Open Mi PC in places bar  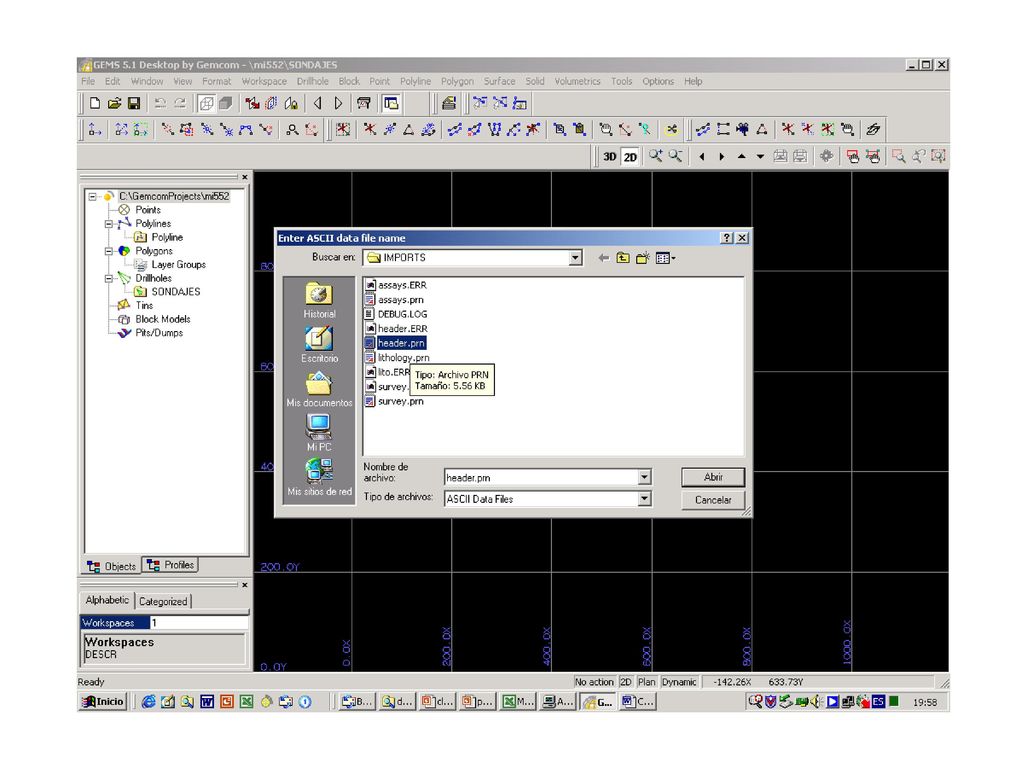point(319,434)
